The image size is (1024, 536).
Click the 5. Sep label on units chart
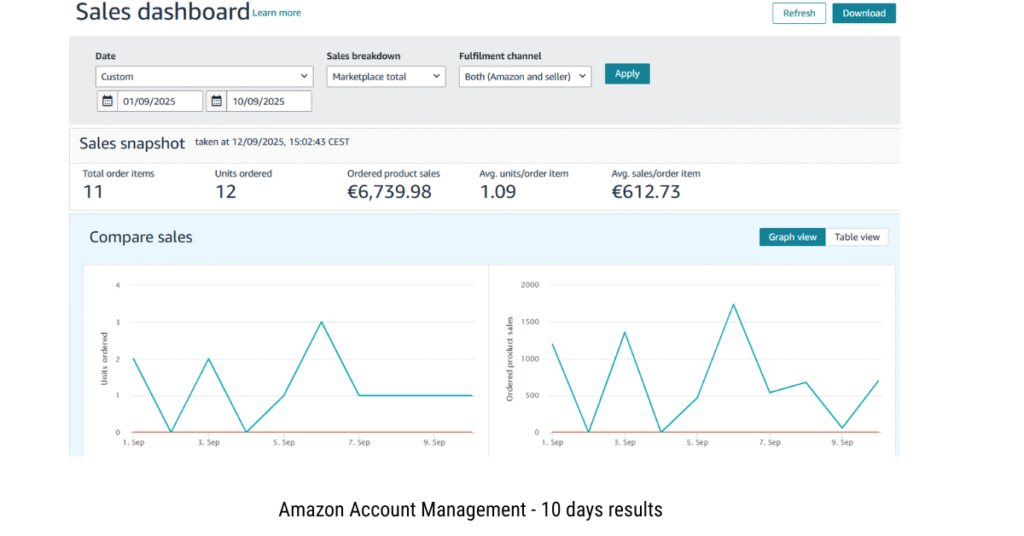pyautogui.click(x=283, y=442)
